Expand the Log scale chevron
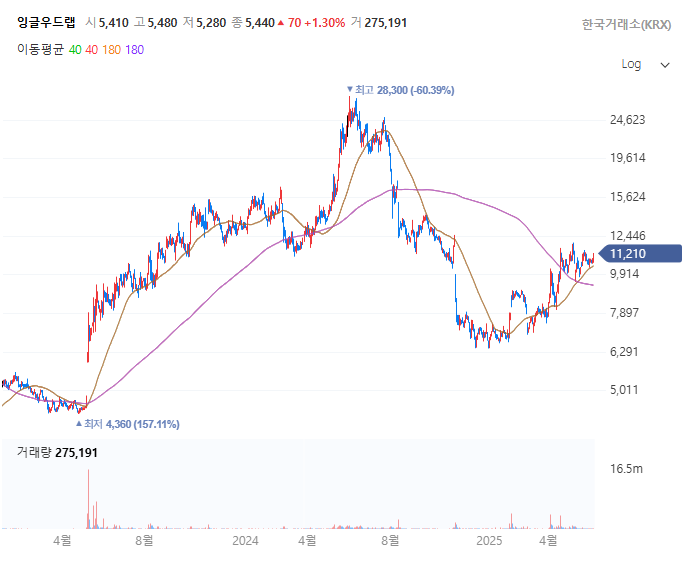This screenshot has height=564, width=686. tap(665, 65)
